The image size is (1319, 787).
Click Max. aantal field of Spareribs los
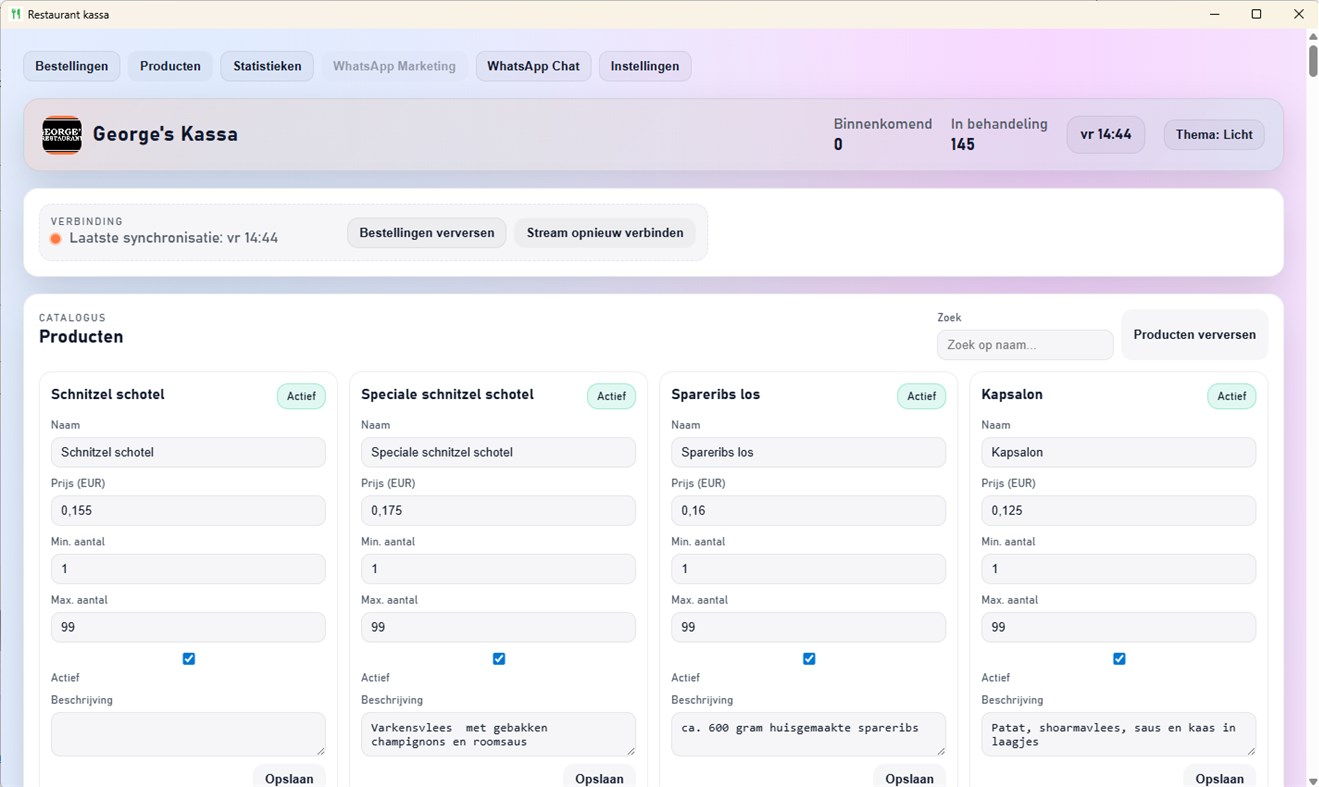pos(808,627)
